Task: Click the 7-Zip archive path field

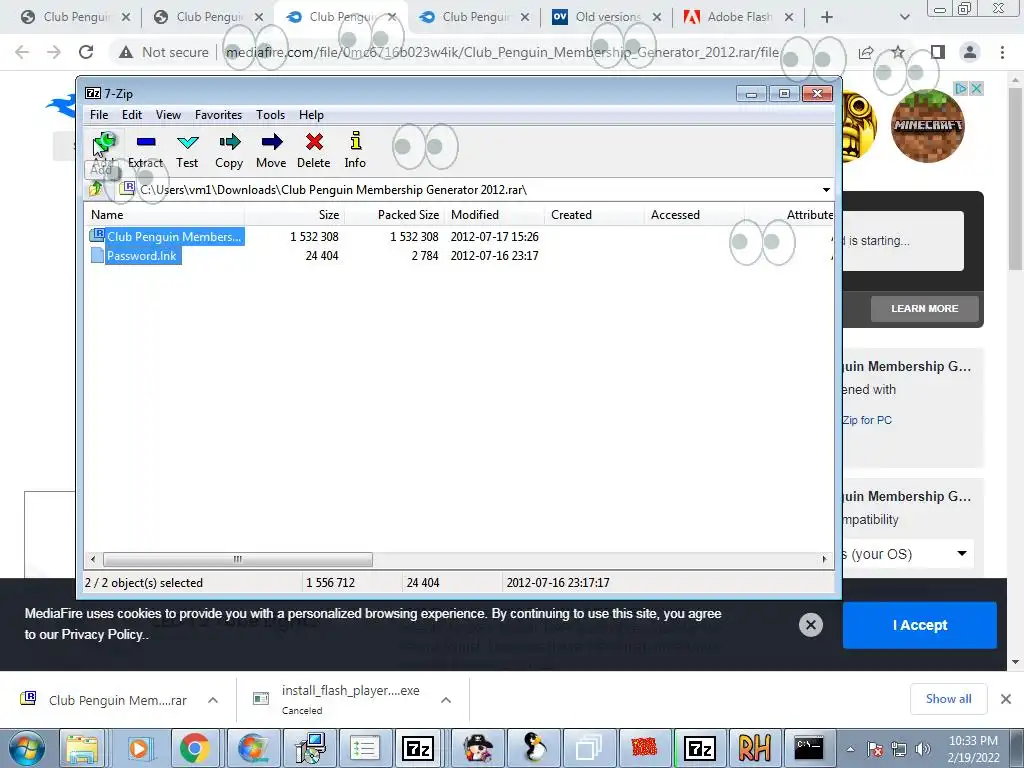Action: [475, 190]
